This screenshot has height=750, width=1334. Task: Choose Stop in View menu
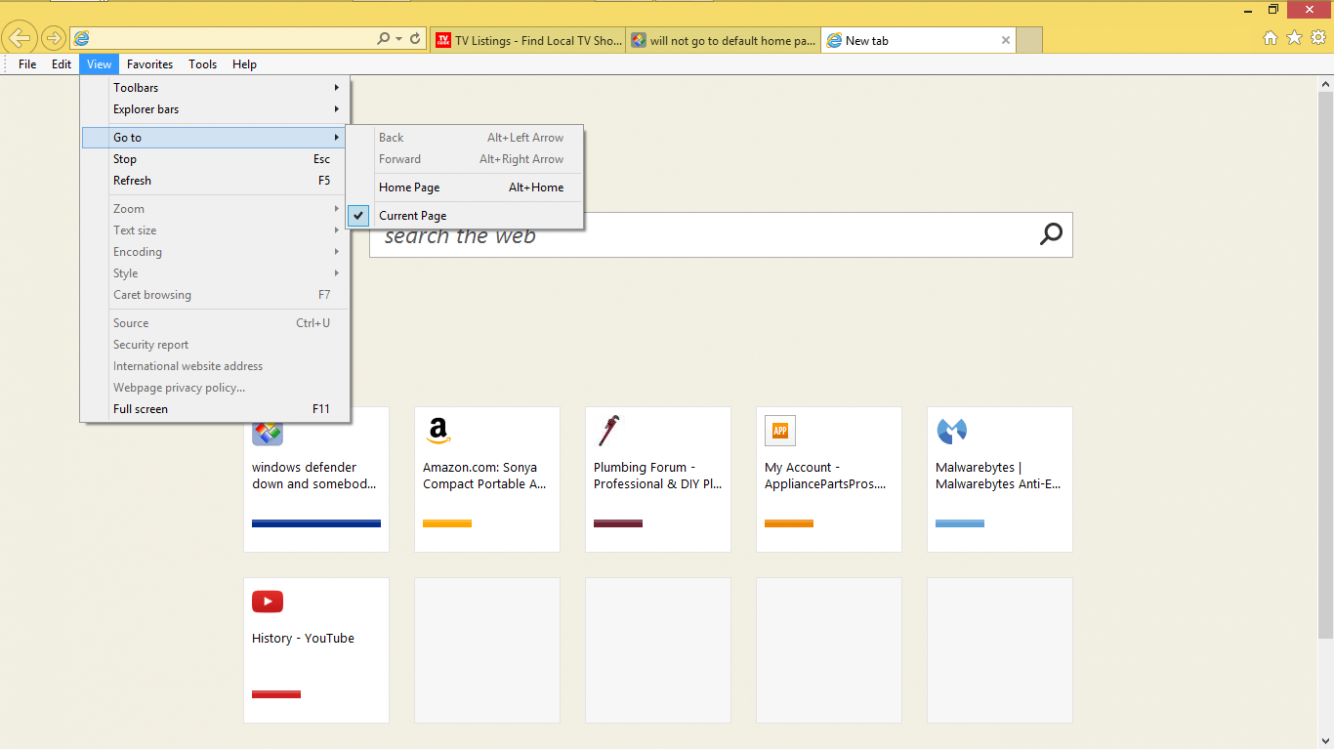coord(215,159)
